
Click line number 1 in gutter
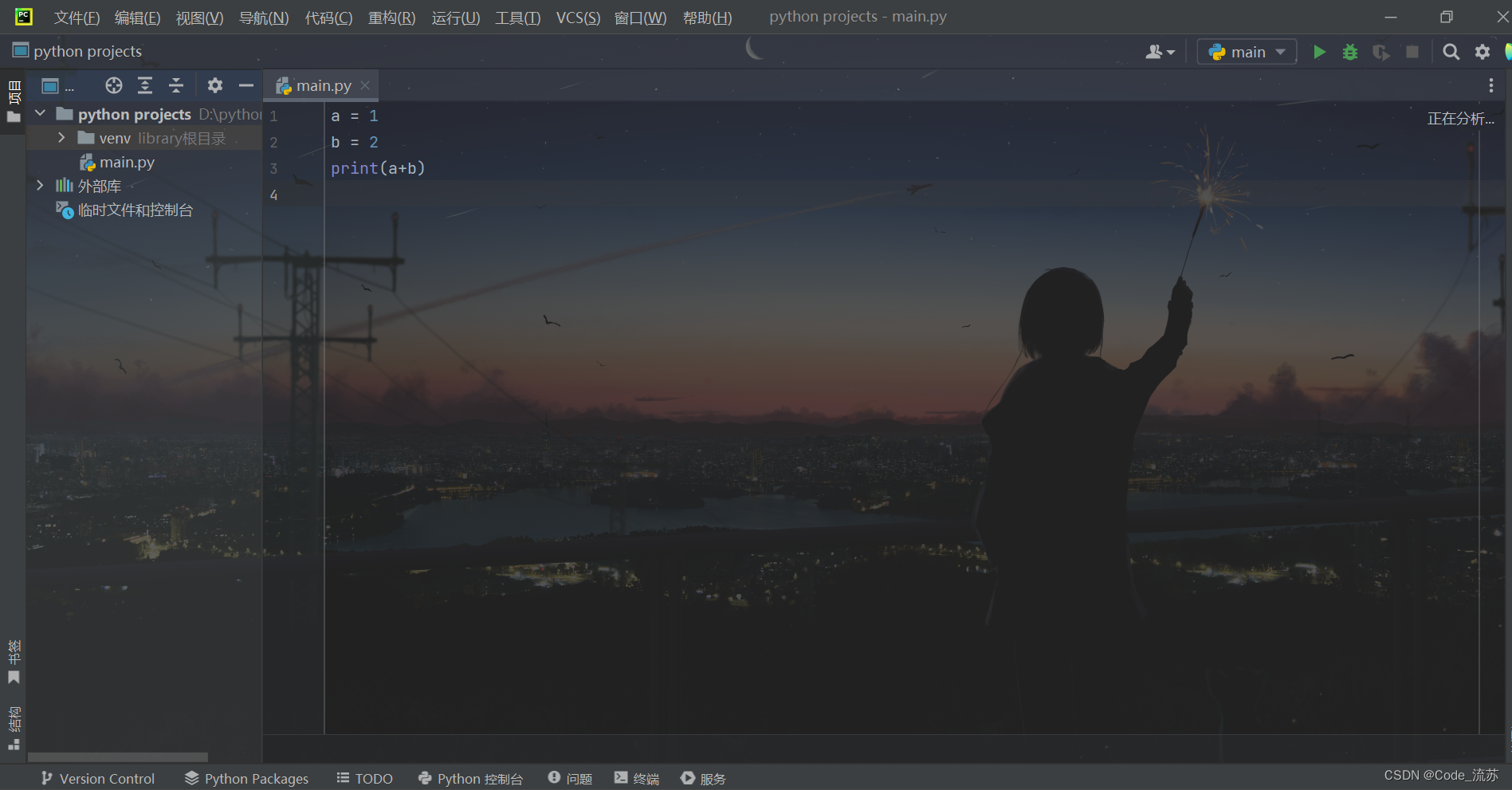tap(273, 116)
